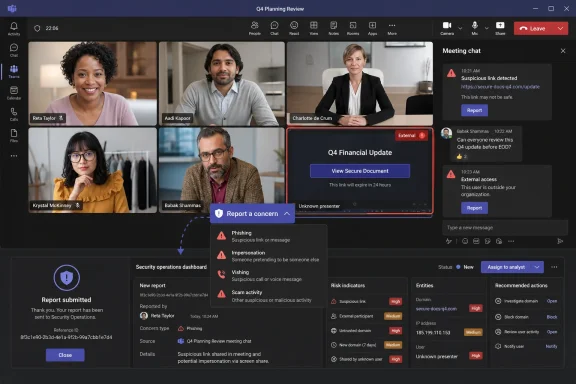576x384 pixels.
Task: Select Krystal McKinney's video tile
Action: [93, 170]
